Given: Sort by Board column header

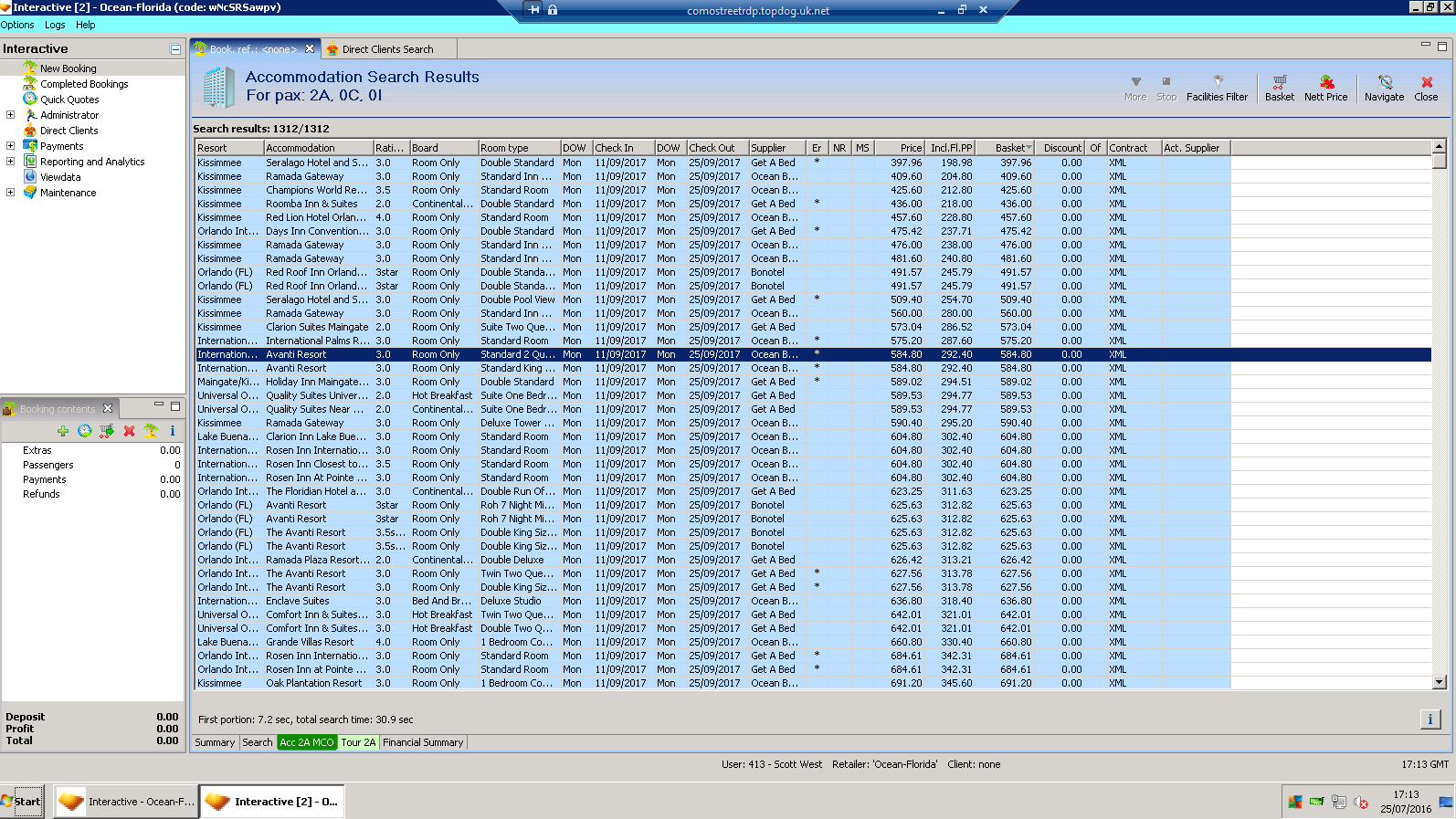Looking at the screenshot, I should 444,148.
